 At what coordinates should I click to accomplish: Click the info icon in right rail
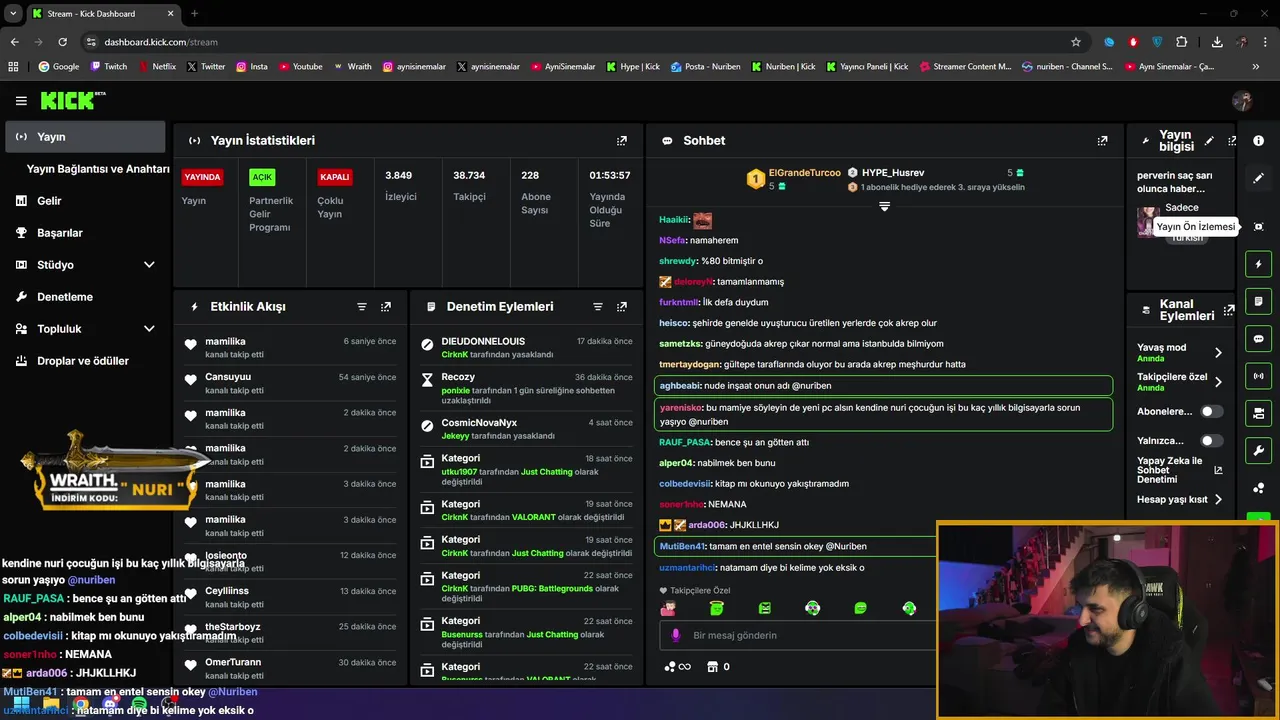coord(1259,141)
